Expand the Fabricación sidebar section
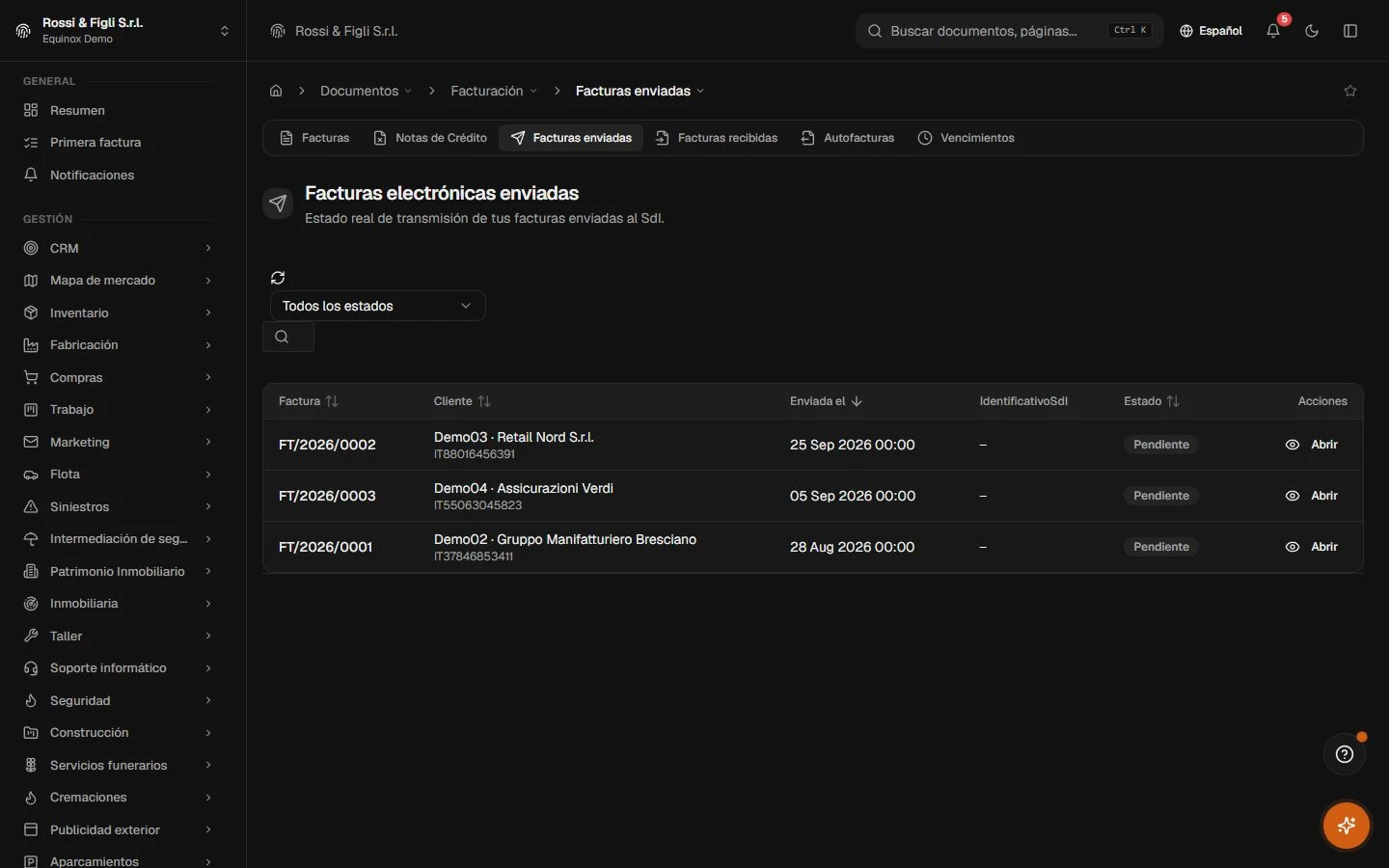This screenshot has width=1389, height=868. tap(118, 345)
